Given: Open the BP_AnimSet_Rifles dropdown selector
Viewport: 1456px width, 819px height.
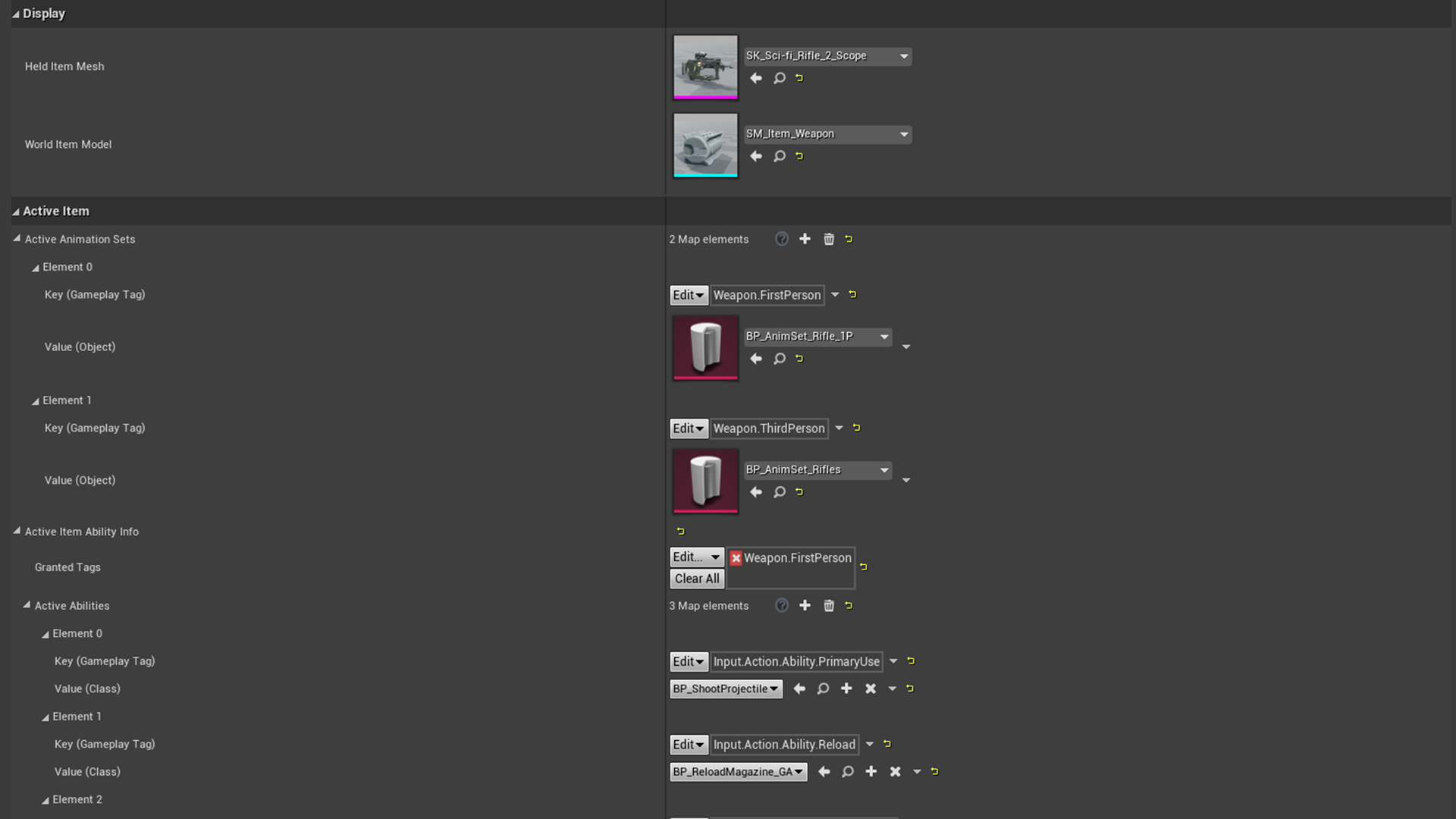Looking at the screenshot, I should click(883, 469).
